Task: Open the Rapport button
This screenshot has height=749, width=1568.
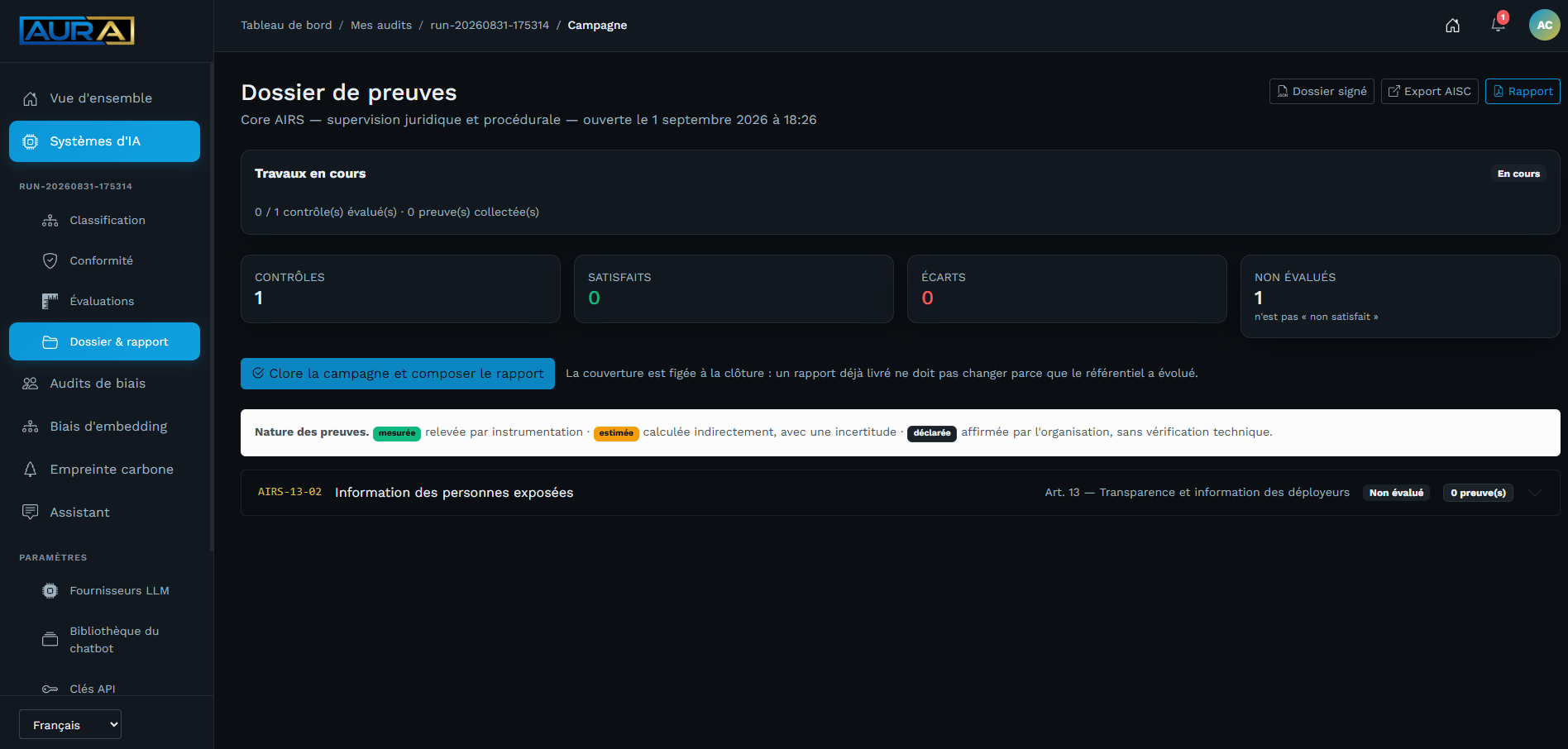Action: (x=1523, y=92)
